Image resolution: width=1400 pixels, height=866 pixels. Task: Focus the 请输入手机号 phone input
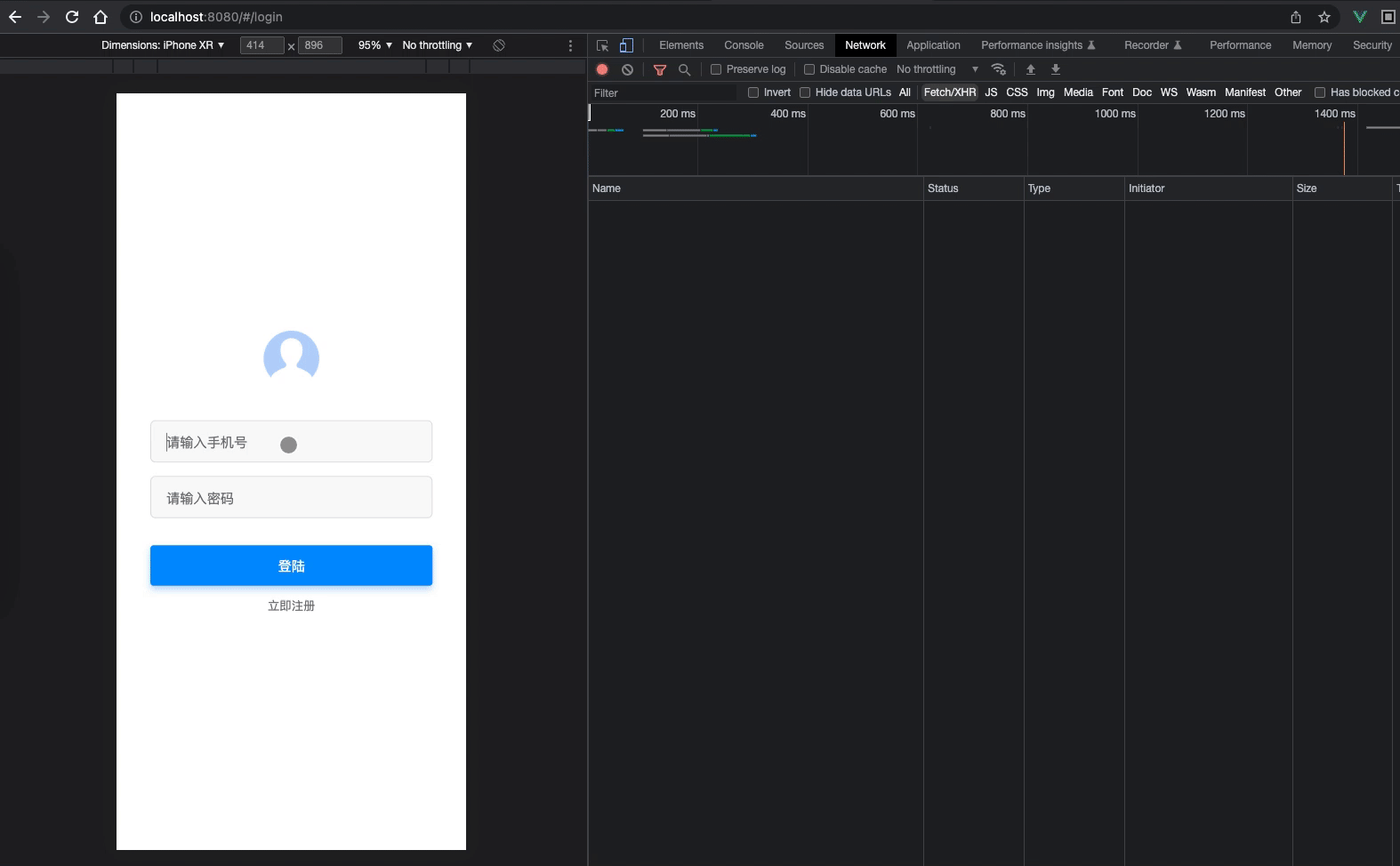(291, 442)
